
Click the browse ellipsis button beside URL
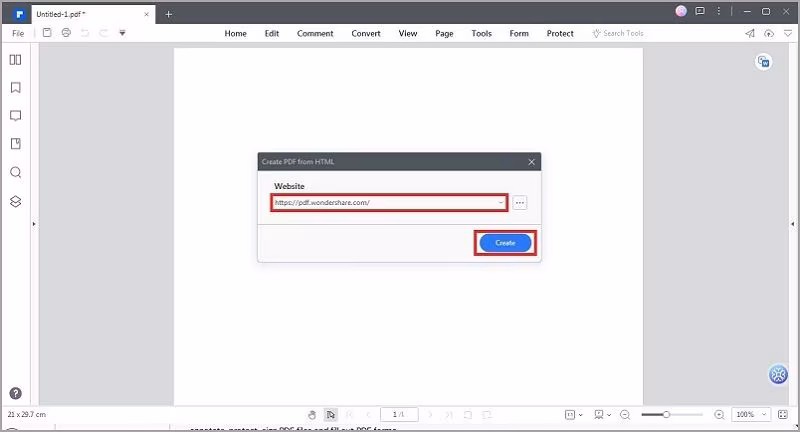pyautogui.click(x=519, y=202)
